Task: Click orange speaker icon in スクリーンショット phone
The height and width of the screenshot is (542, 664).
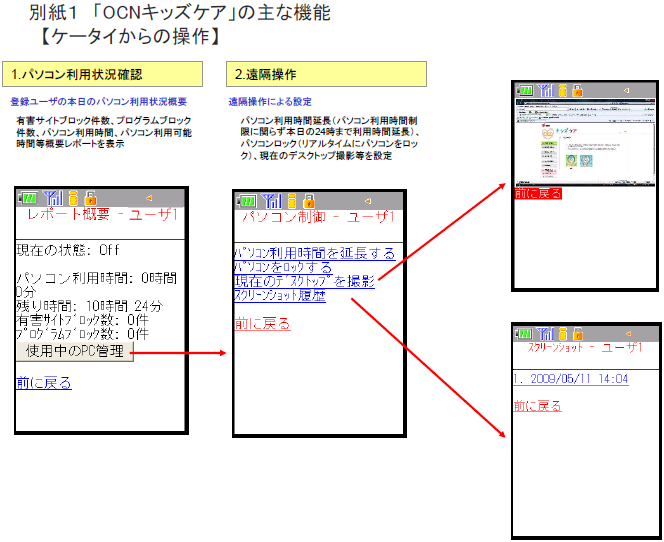Action: [628, 334]
